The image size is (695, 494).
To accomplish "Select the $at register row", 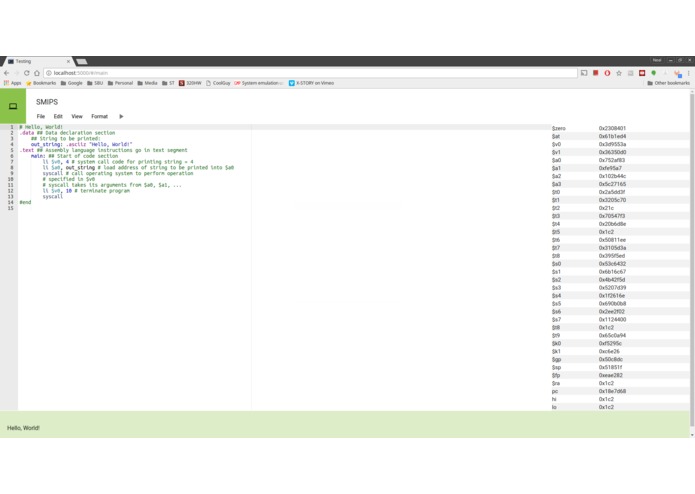I will point(620,136).
